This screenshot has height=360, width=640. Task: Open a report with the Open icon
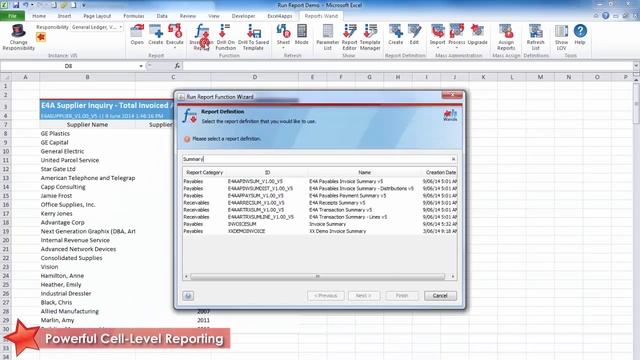137,34
